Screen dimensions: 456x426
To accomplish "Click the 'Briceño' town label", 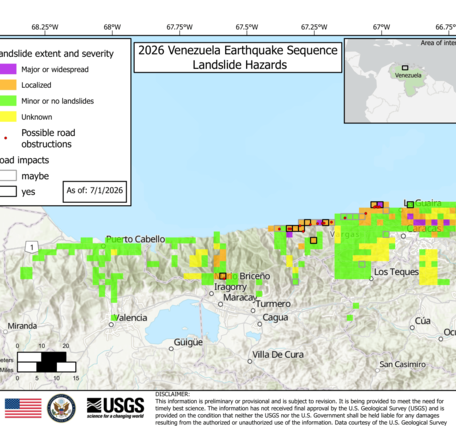I will tap(255, 276).
